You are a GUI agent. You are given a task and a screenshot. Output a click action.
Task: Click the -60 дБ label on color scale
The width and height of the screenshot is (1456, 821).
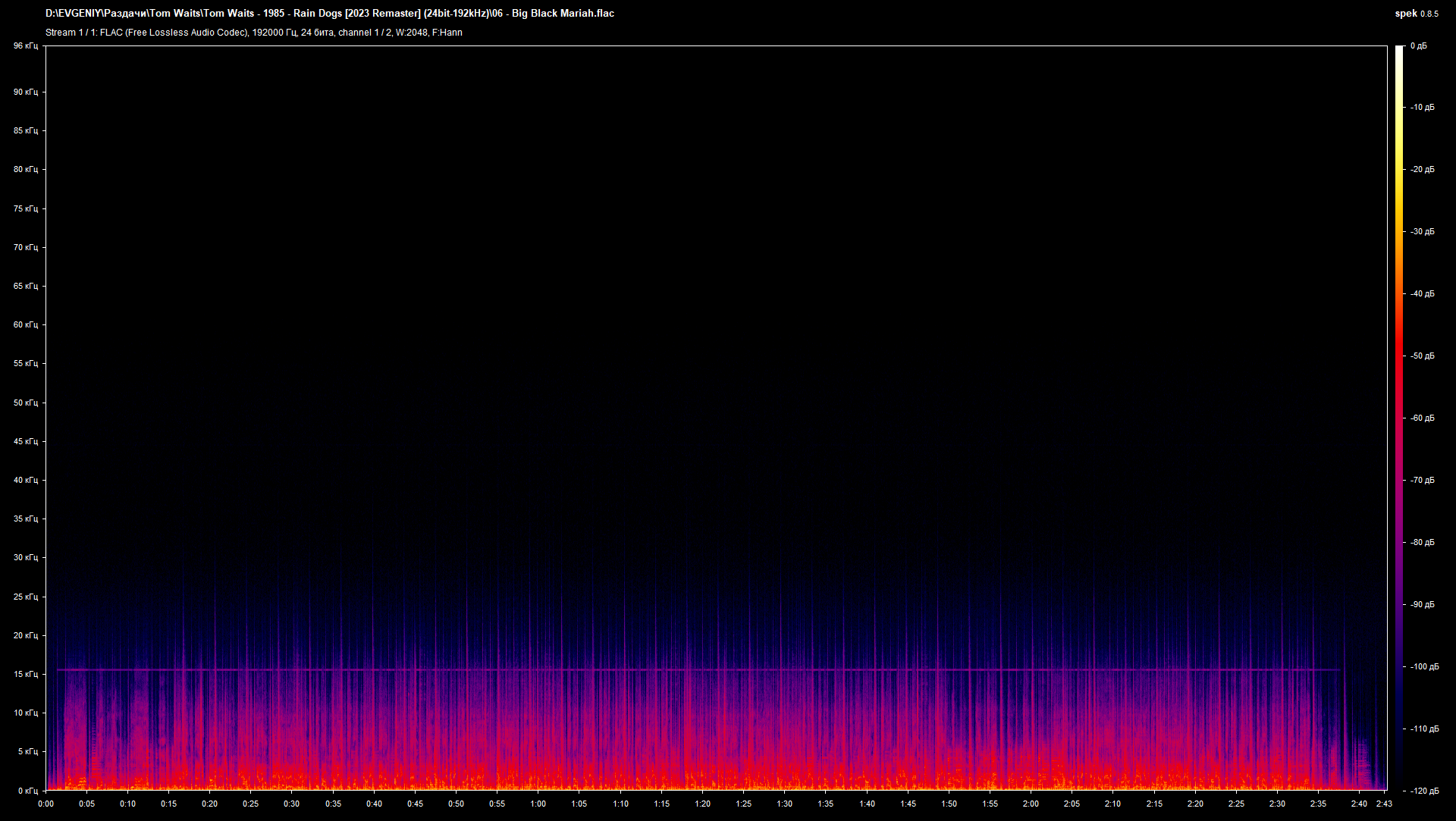(x=1423, y=418)
